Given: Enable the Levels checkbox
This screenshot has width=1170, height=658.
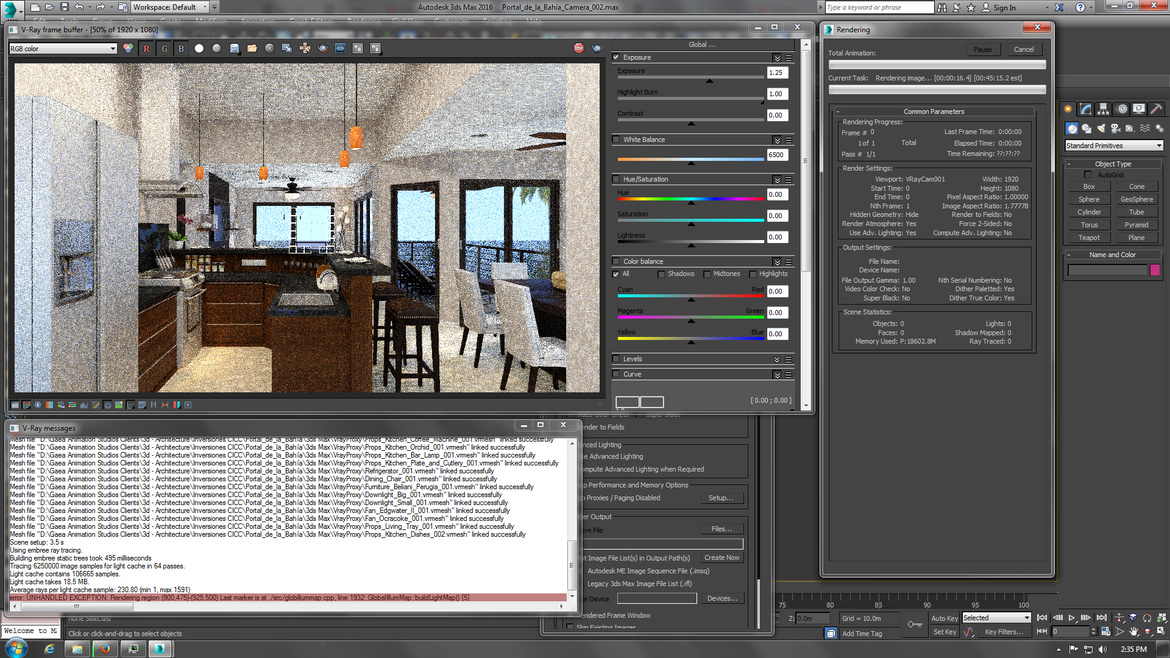Looking at the screenshot, I should coord(616,360).
